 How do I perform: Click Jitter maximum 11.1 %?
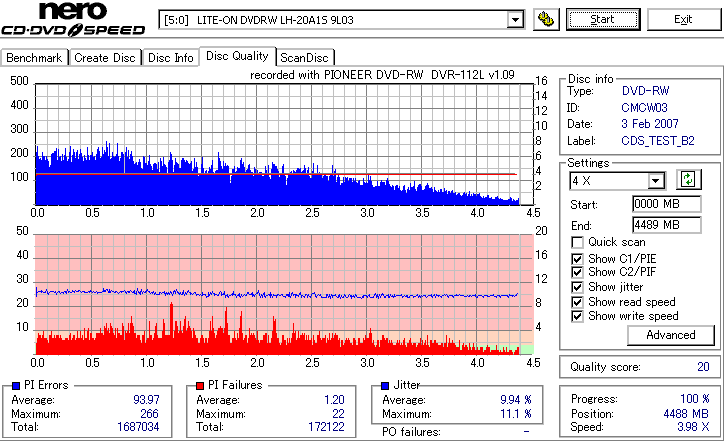coord(516,413)
